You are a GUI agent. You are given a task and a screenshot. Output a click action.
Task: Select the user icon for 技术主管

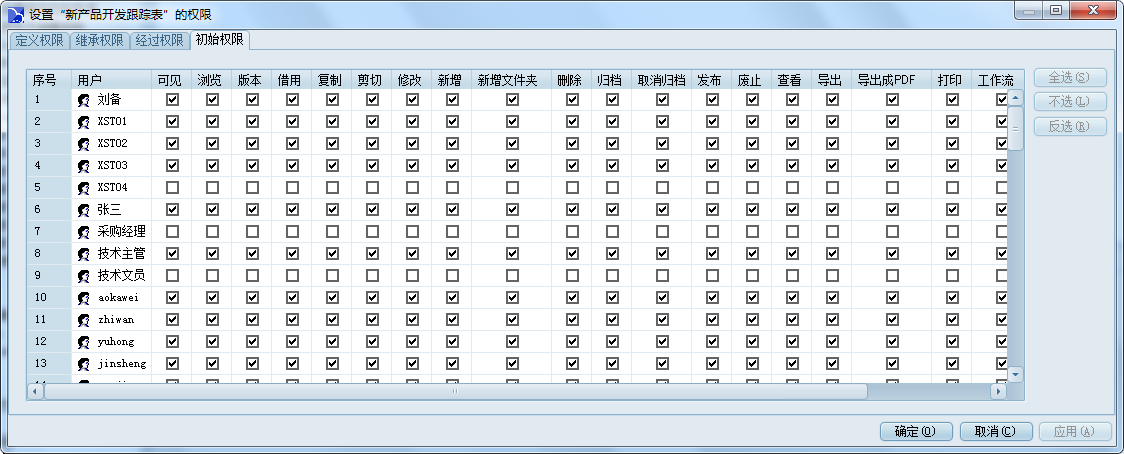click(84, 254)
